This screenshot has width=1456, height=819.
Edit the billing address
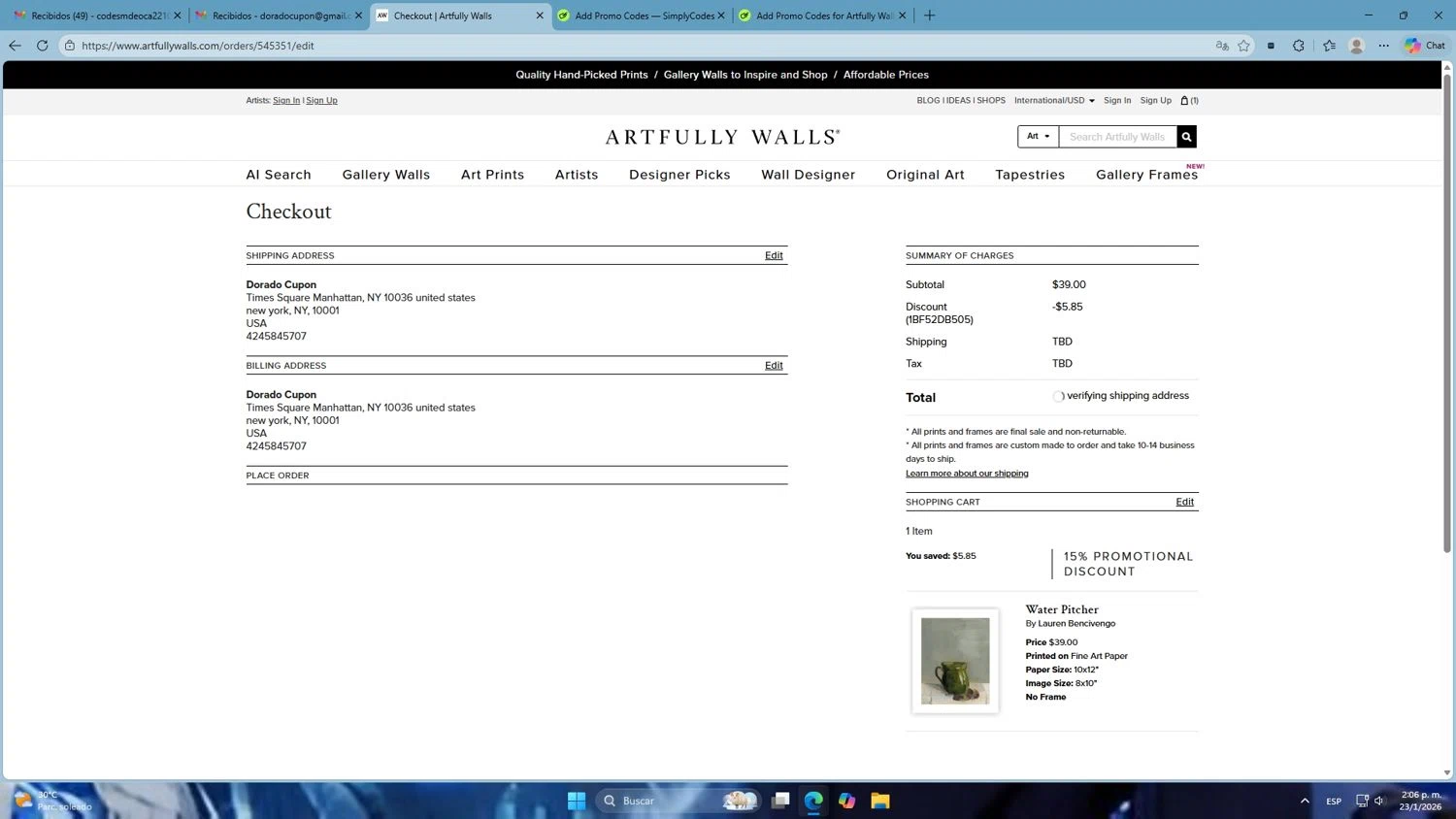coord(774,366)
